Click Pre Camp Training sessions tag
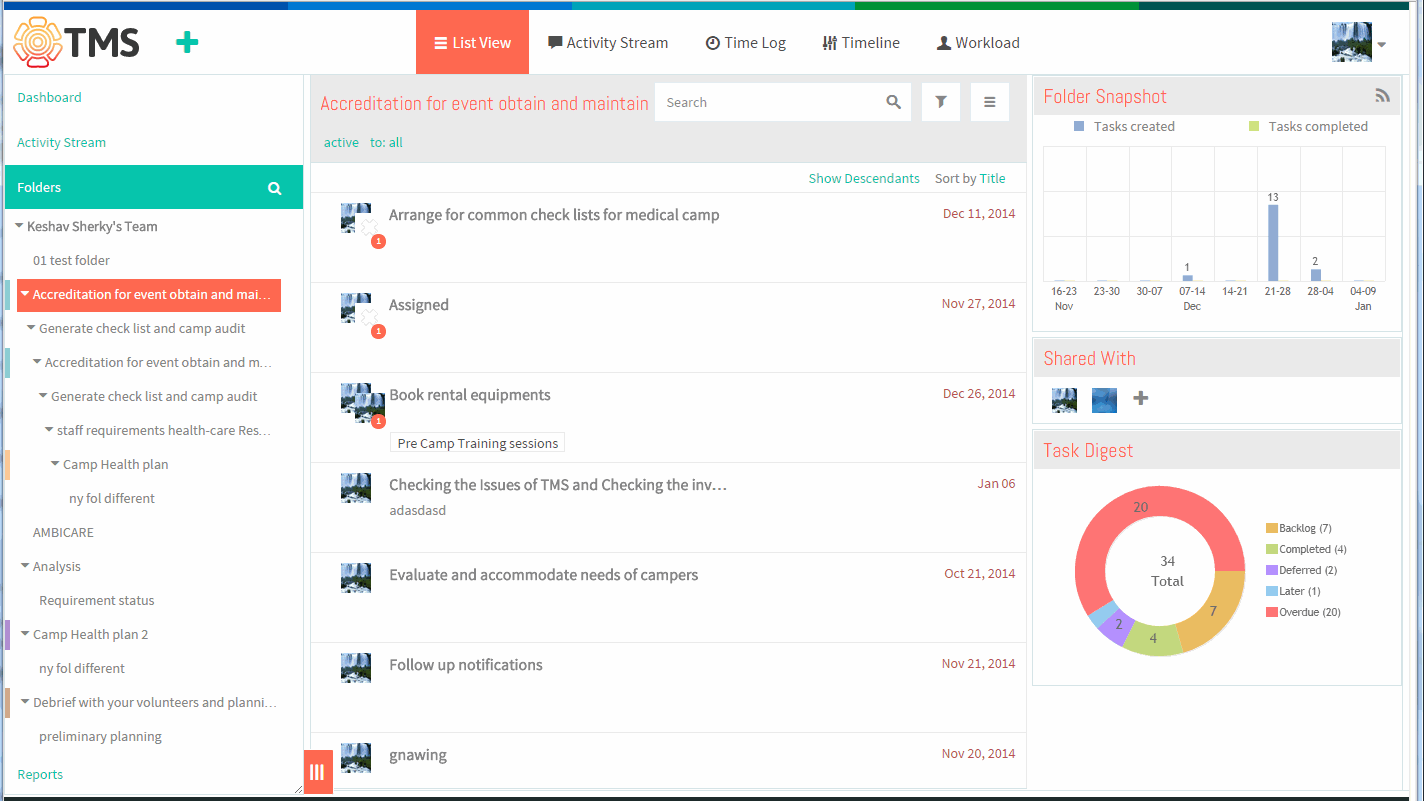This screenshot has width=1424, height=801. (x=478, y=443)
